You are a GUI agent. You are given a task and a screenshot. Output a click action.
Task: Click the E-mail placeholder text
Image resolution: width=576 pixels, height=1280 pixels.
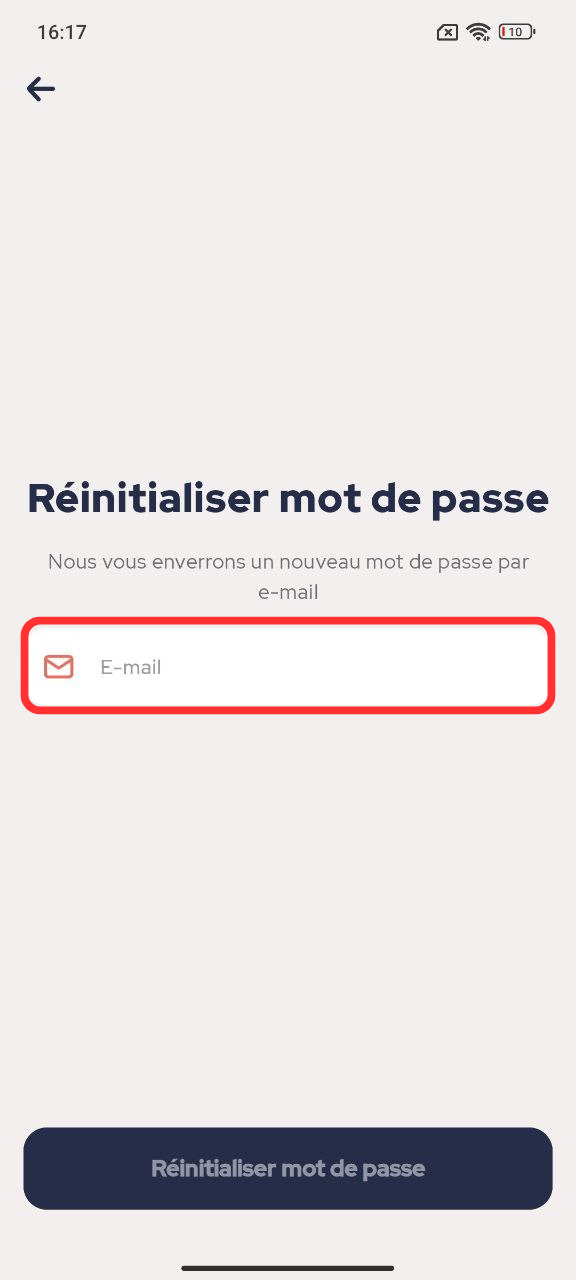point(131,667)
